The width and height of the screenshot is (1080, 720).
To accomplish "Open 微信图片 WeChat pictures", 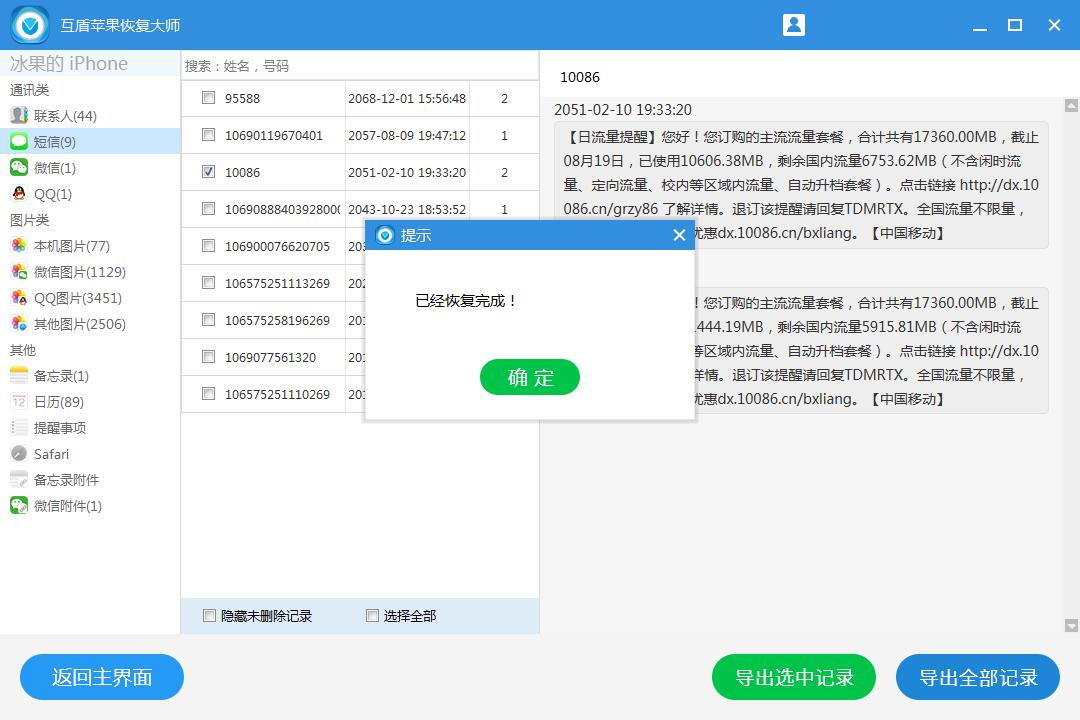I will [x=68, y=271].
